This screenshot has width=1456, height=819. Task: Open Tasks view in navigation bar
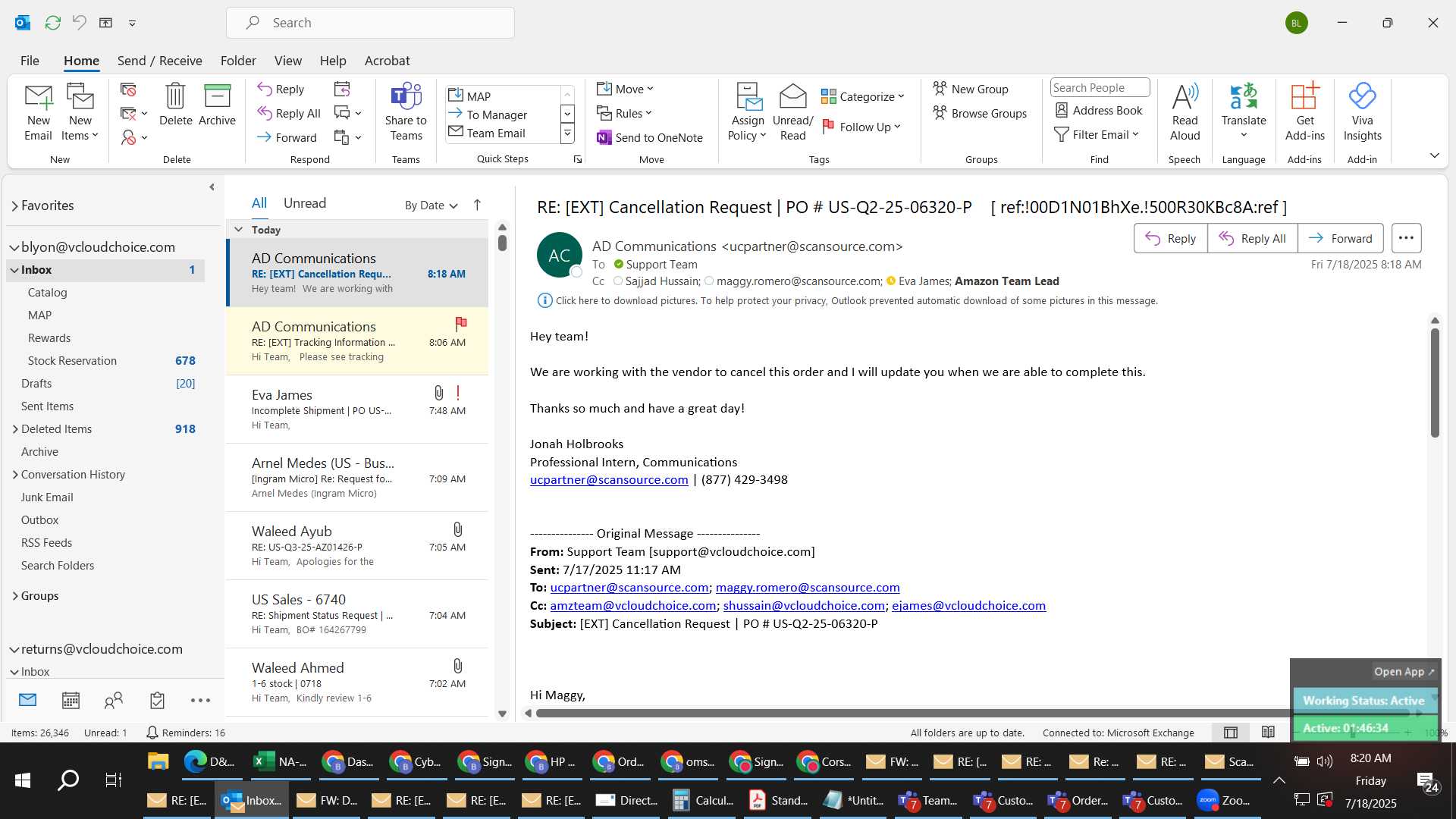click(157, 700)
